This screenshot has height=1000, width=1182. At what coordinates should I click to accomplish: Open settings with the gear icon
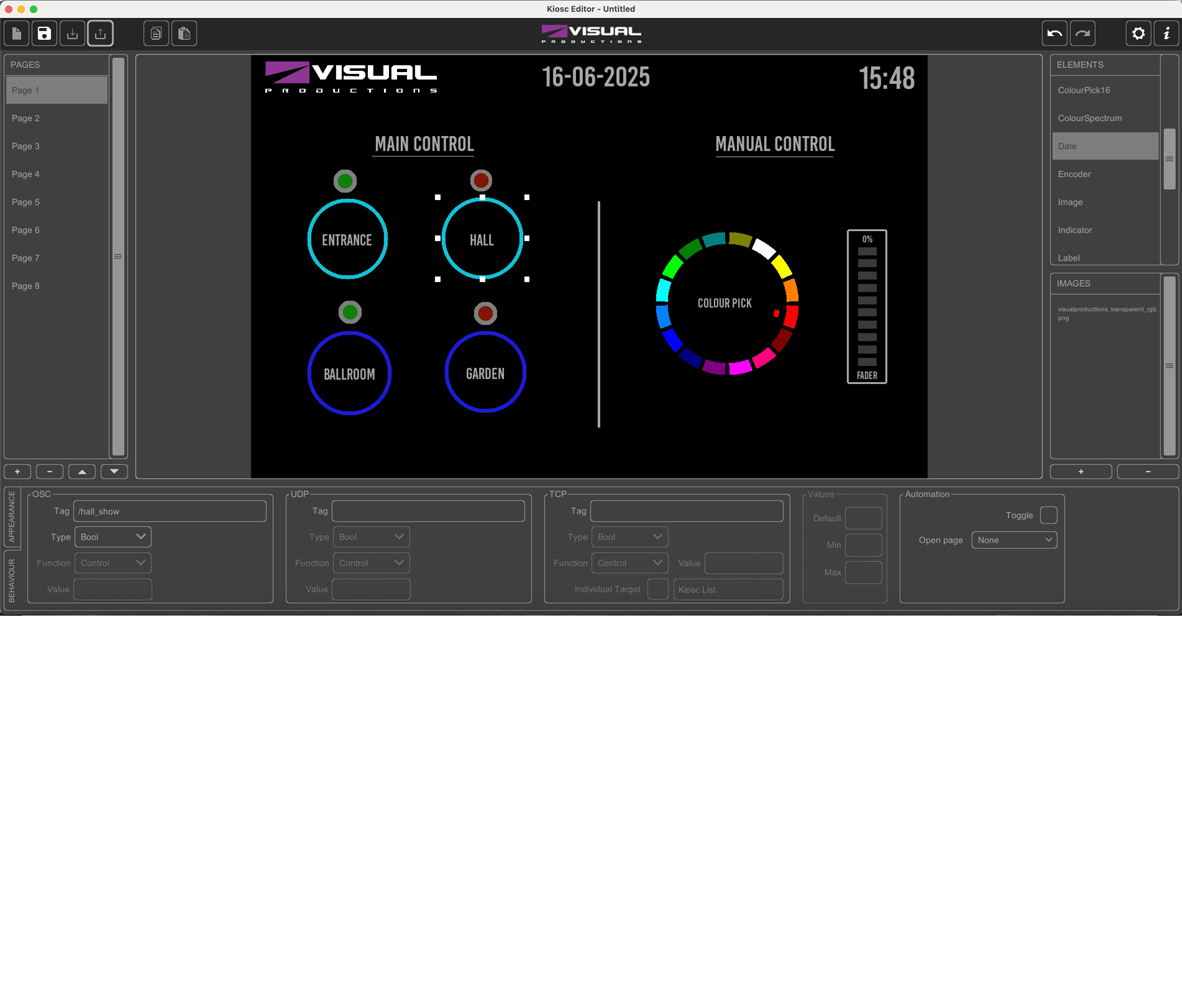(1138, 34)
